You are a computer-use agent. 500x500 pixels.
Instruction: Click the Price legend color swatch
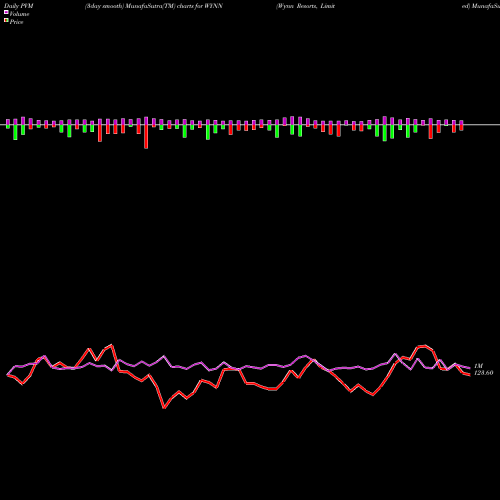pyautogui.click(x=6, y=21)
